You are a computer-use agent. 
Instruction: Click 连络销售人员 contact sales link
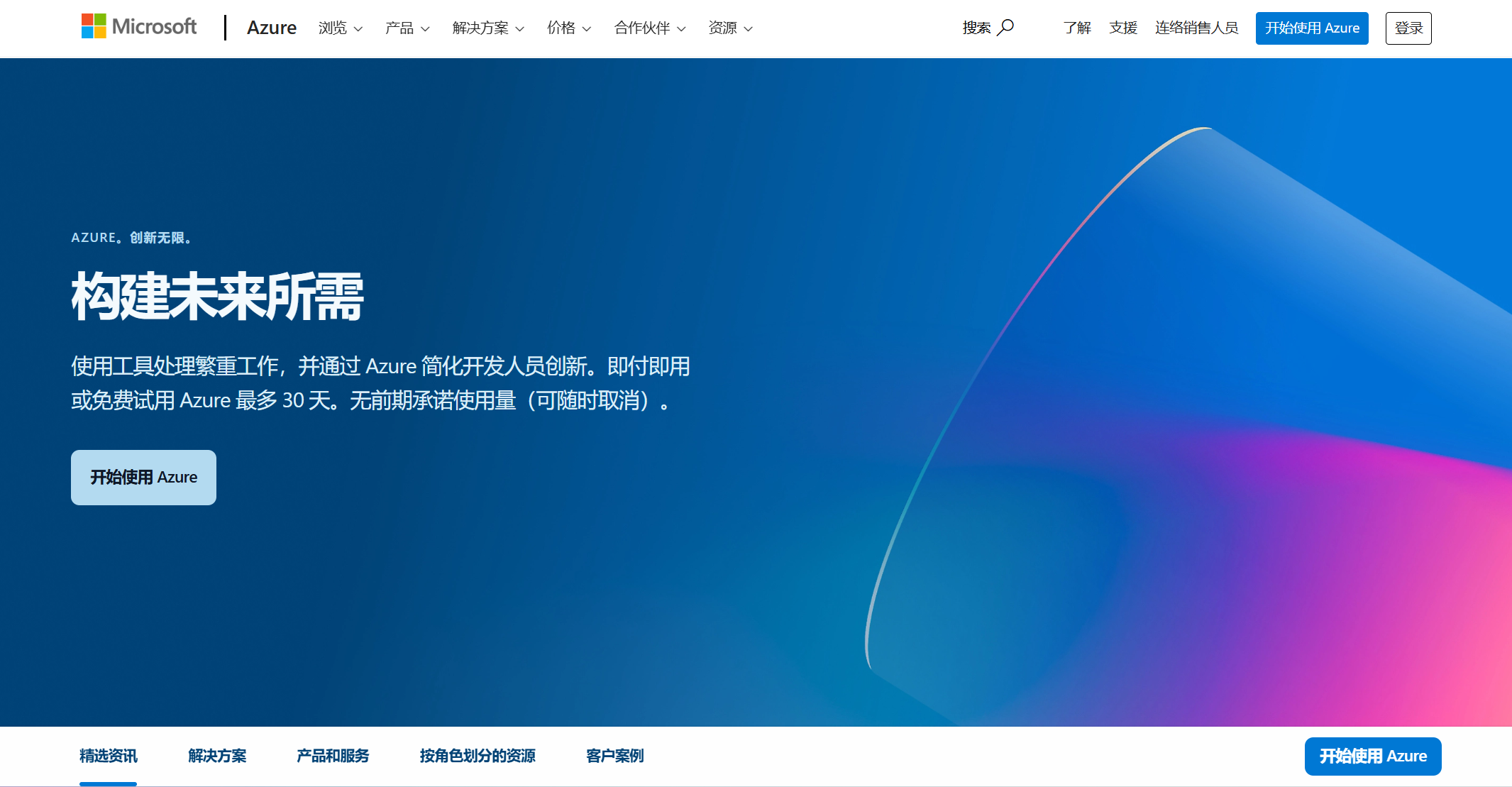click(1196, 28)
